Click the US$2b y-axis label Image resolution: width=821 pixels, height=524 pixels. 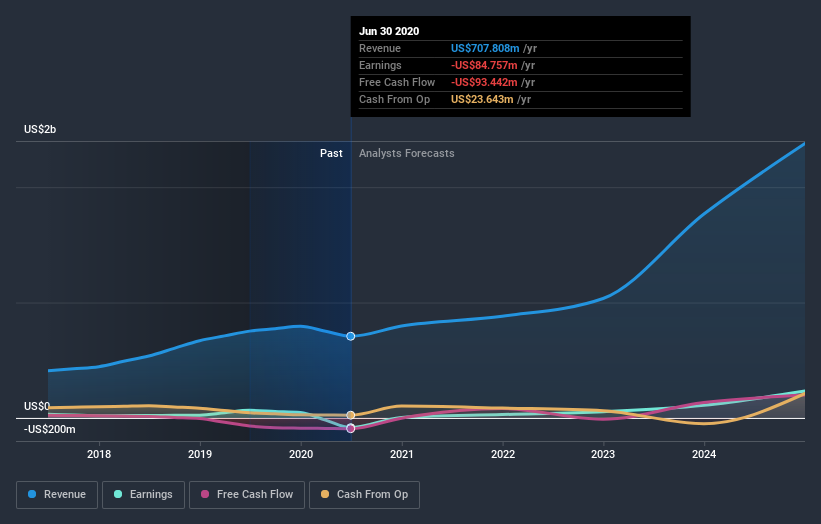pyautogui.click(x=40, y=129)
